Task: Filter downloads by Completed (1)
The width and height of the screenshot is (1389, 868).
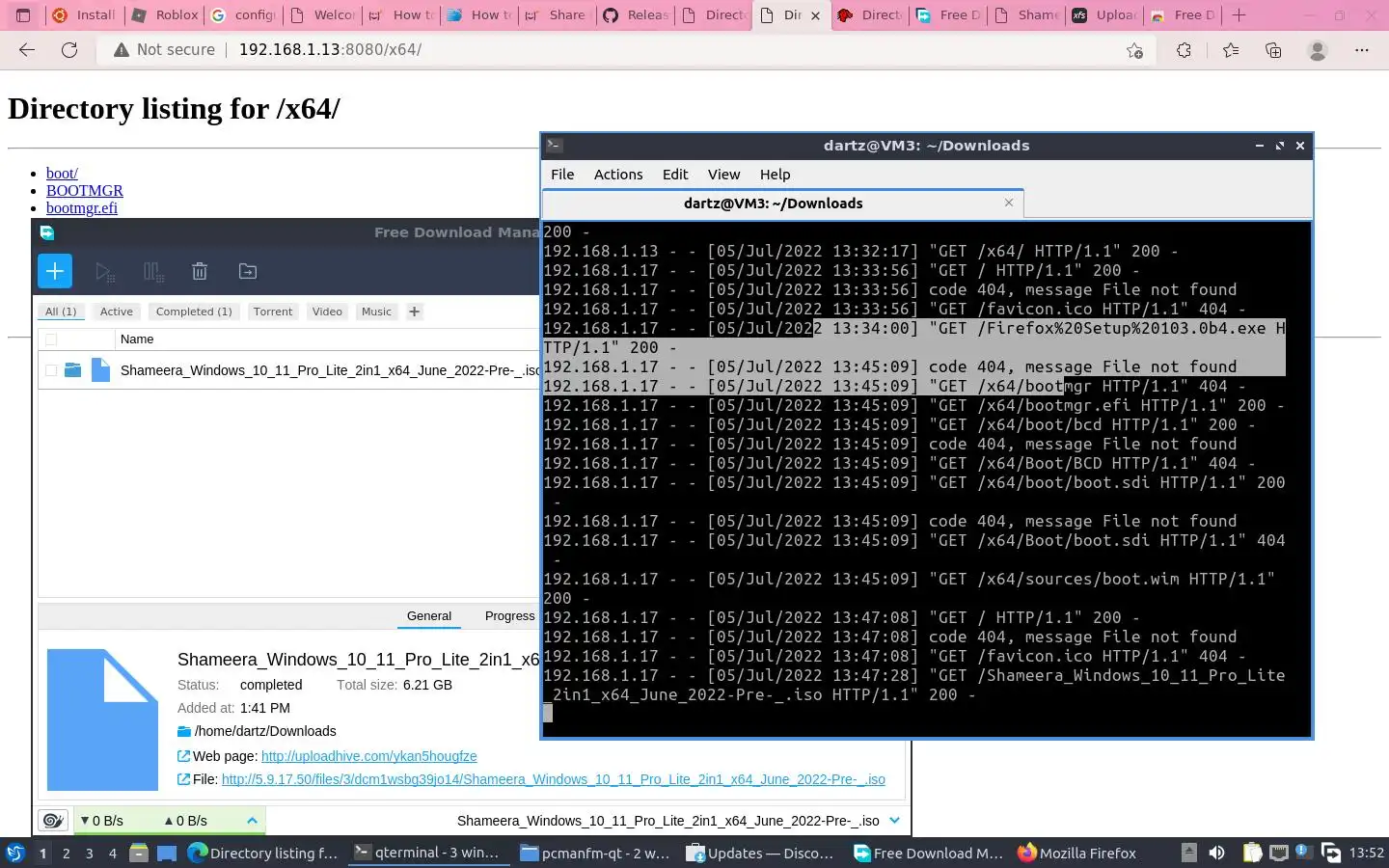Action: 194,312
